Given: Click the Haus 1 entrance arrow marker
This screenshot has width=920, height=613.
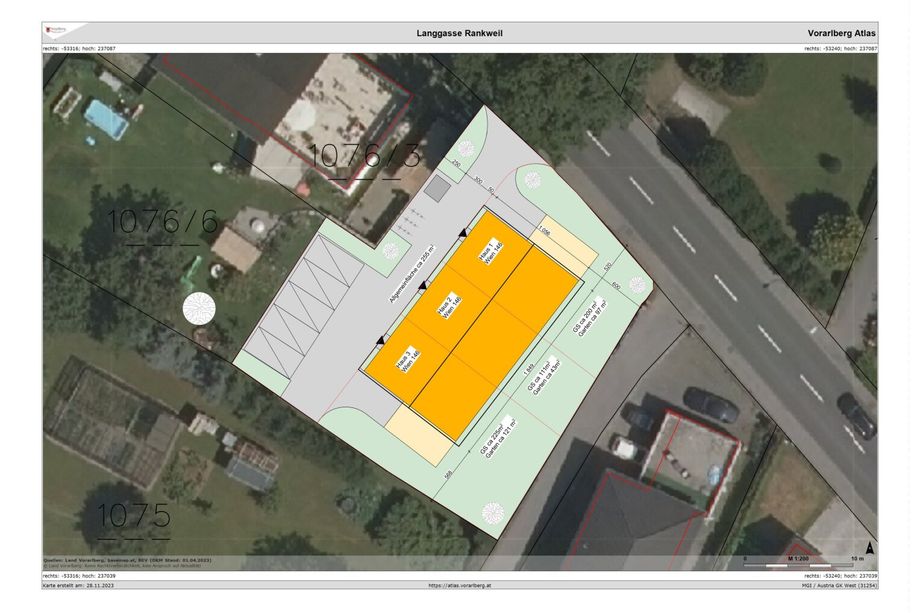Looking at the screenshot, I should (464, 233).
